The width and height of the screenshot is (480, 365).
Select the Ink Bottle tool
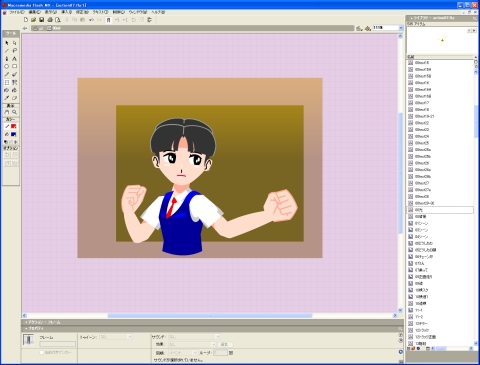(x=7, y=90)
